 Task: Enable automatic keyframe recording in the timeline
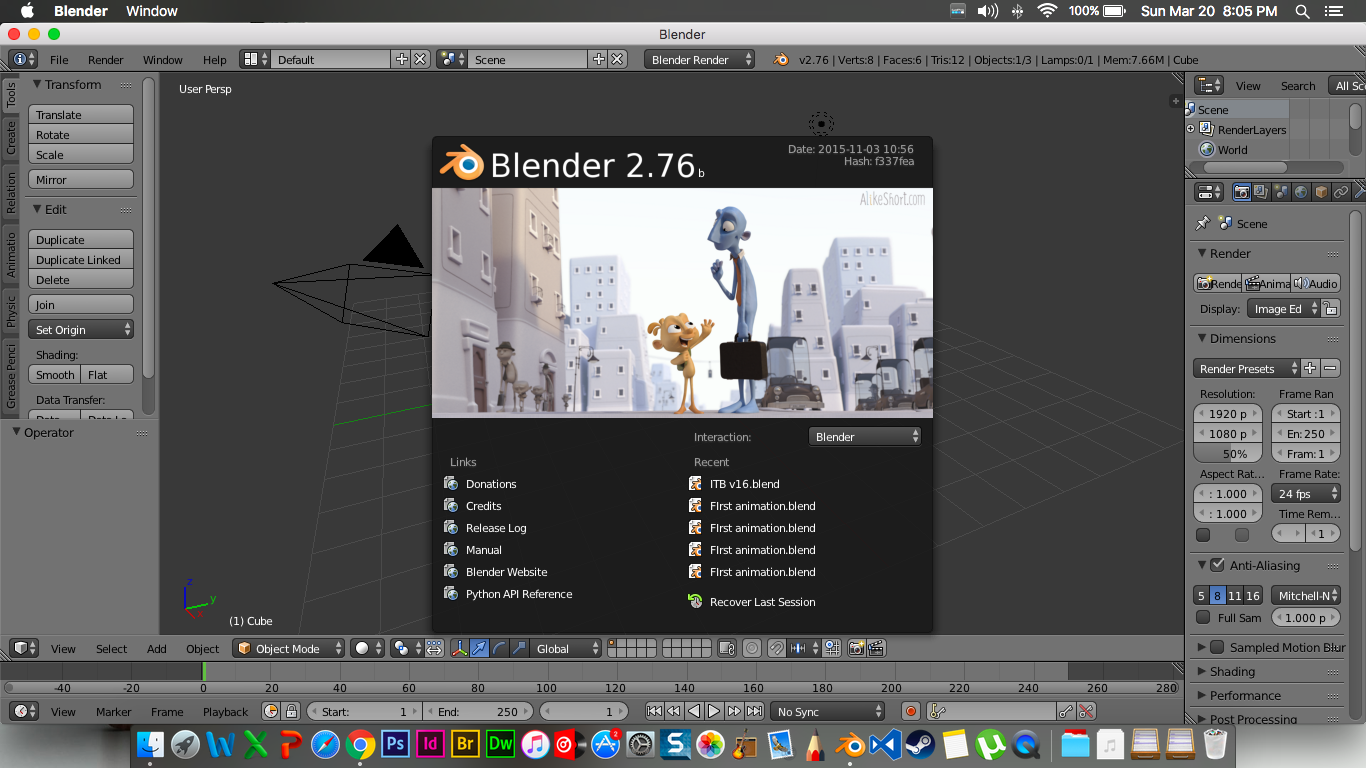[x=909, y=711]
